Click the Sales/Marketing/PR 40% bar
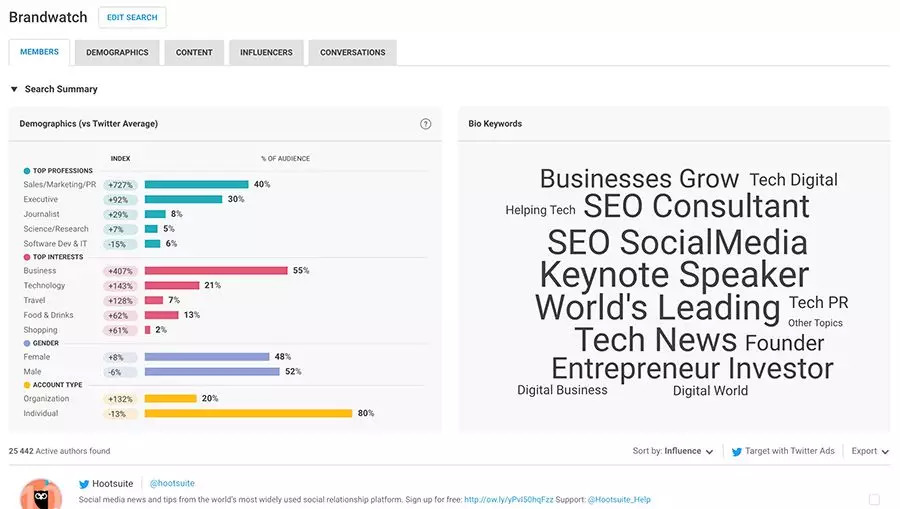900x509 pixels. click(x=196, y=184)
